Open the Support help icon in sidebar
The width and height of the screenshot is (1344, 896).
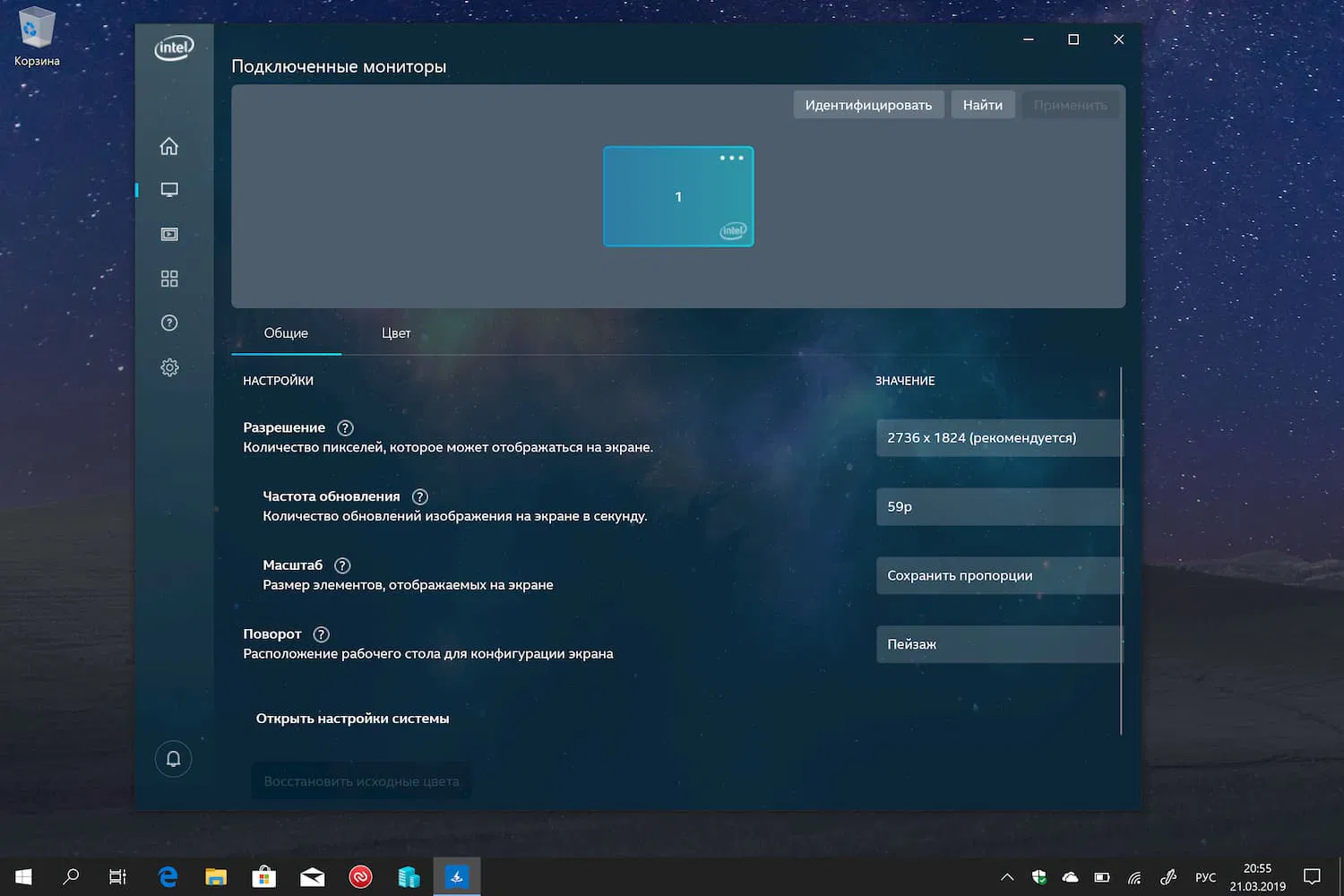click(169, 323)
